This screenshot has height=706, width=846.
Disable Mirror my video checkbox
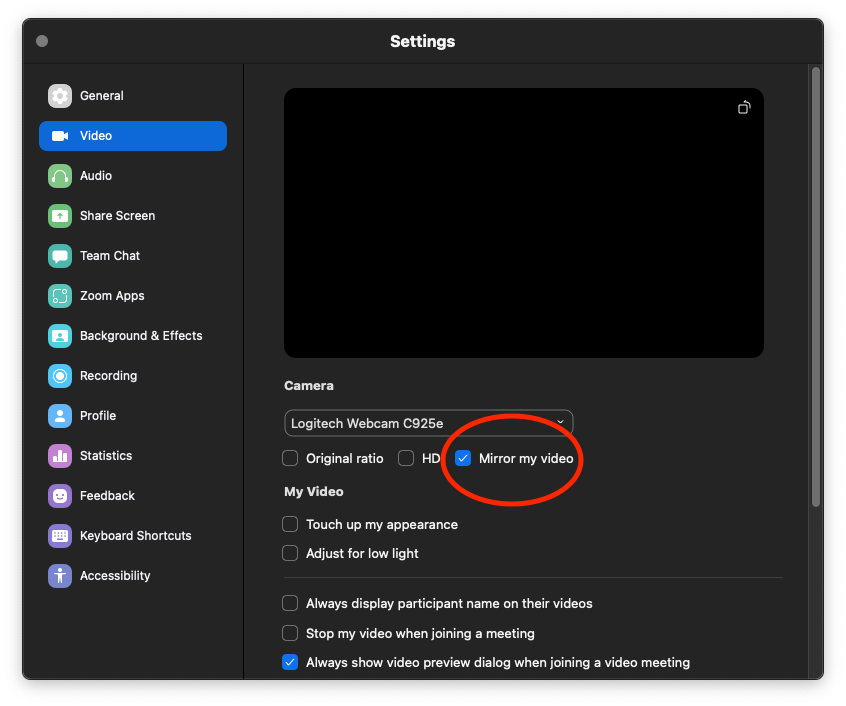(463, 458)
